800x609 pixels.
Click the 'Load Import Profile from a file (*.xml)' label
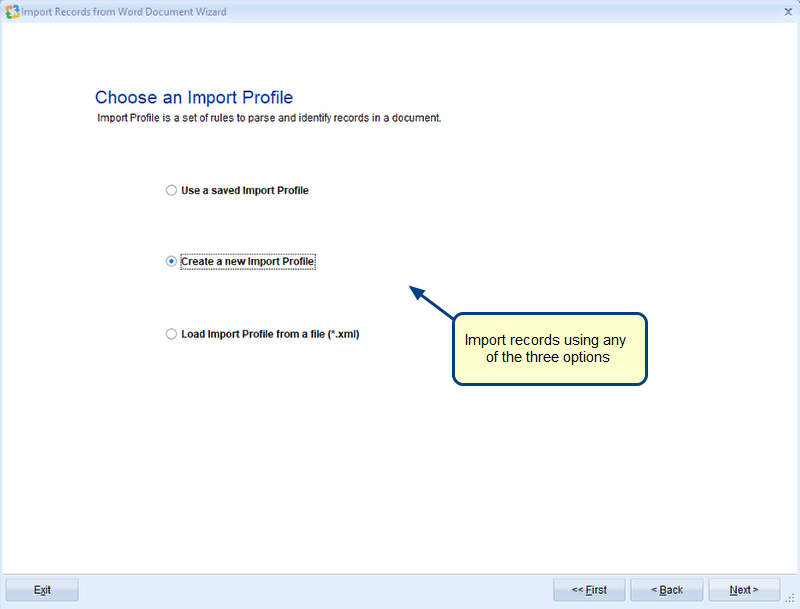[270, 335]
